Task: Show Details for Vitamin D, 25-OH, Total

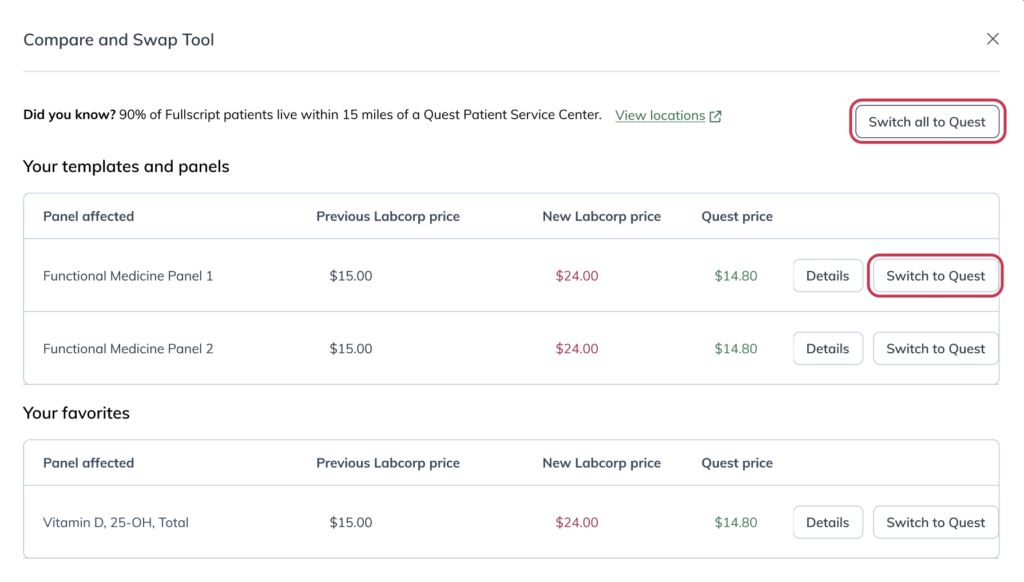Action: pos(827,522)
